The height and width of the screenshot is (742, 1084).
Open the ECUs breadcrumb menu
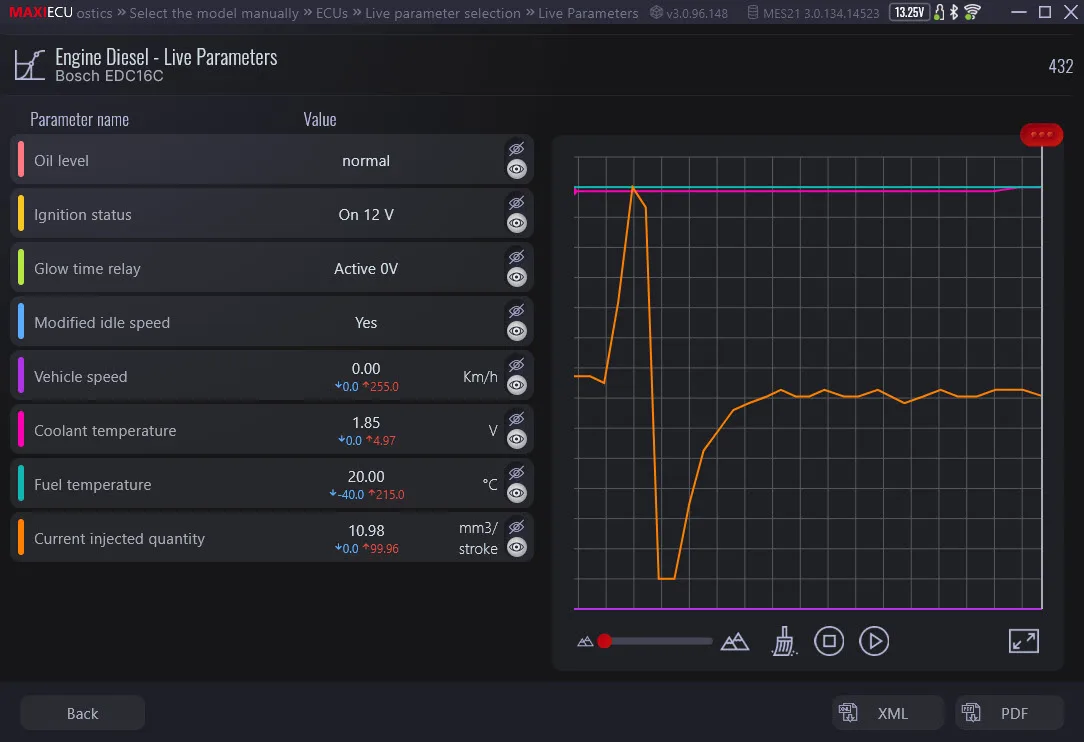tap(330, 13)
